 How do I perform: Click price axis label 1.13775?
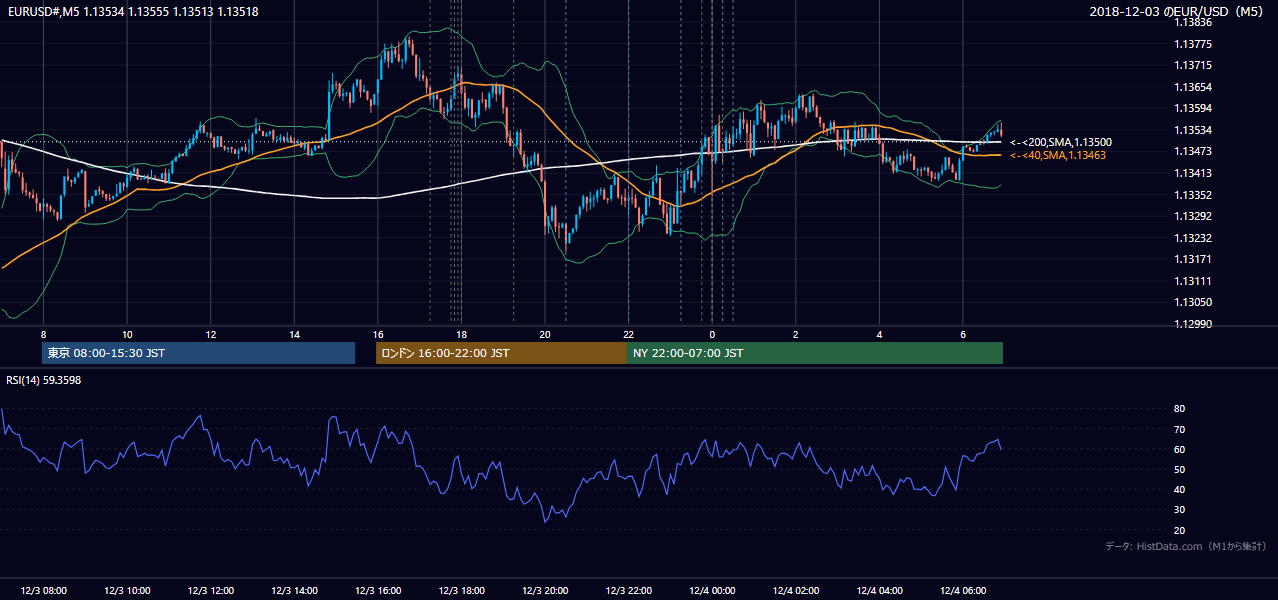point(1194,44)
